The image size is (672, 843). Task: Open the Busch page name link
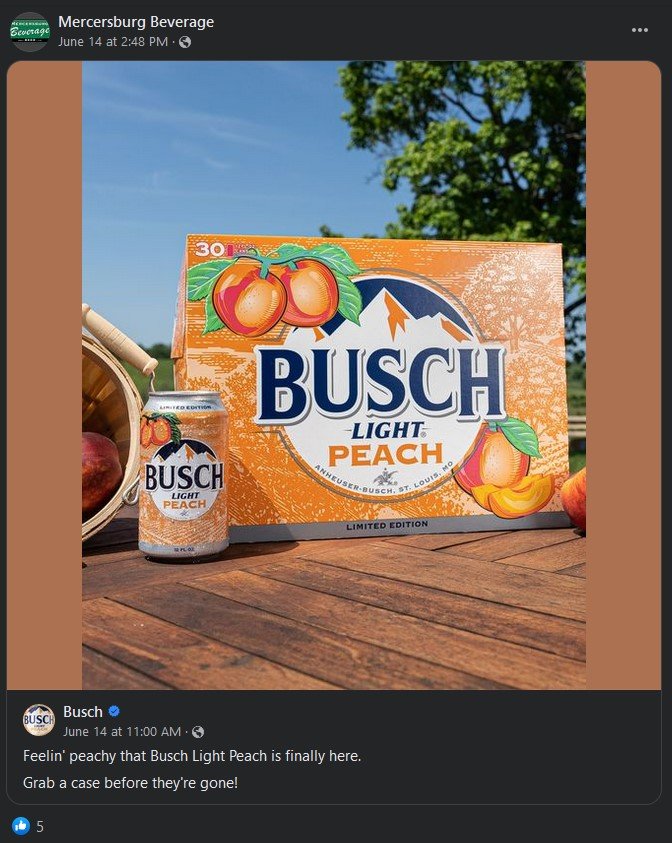(x=83, y=711)
